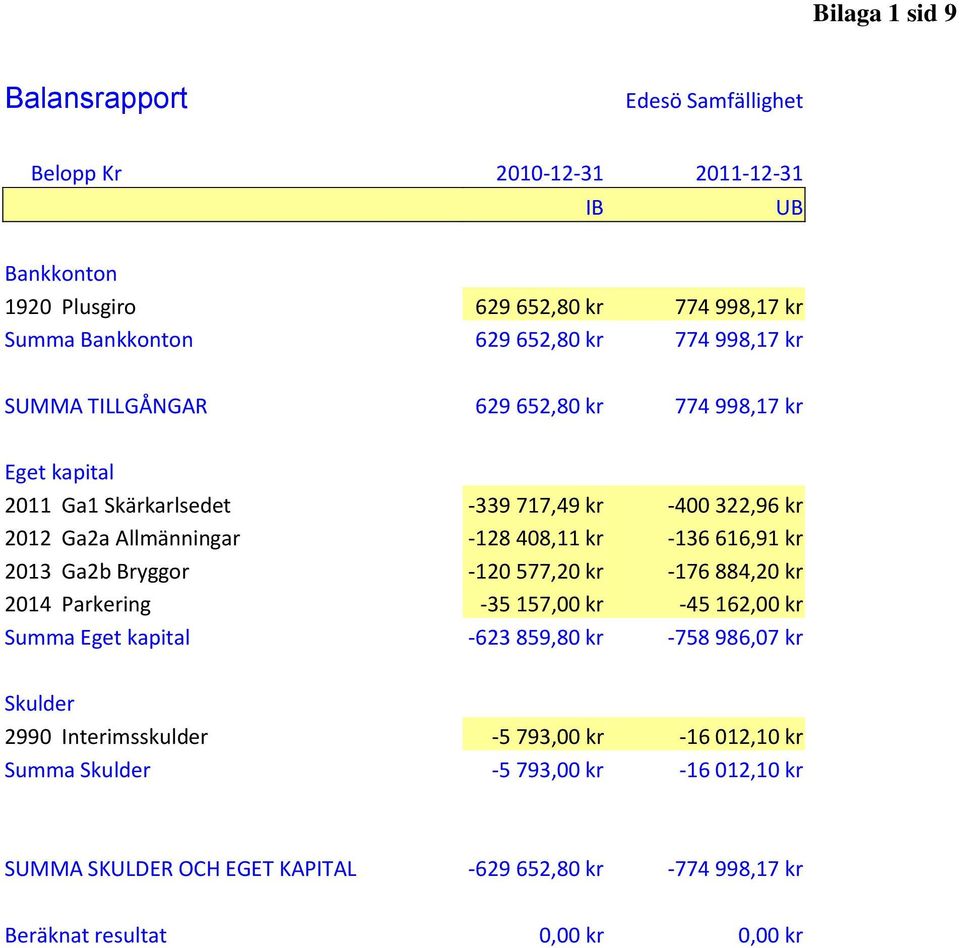Click Beräknat resultat IB value 0,00 kr
Screen dimensions: 960x948
(x=571, y=936)
